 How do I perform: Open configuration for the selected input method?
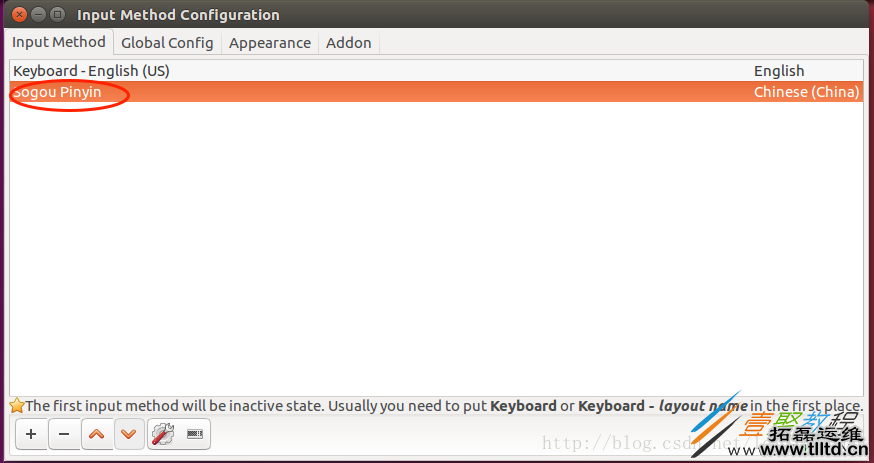162,434
